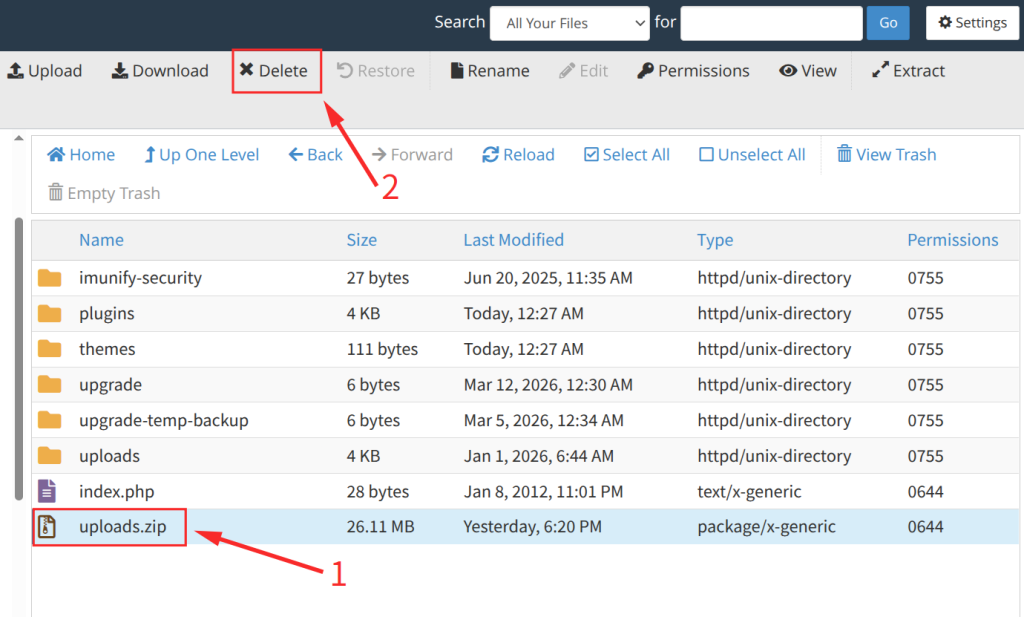Click Unselect All checkbox
Image resolution: width=1024 pixels, height=617 pixels.
coord(752,155)
